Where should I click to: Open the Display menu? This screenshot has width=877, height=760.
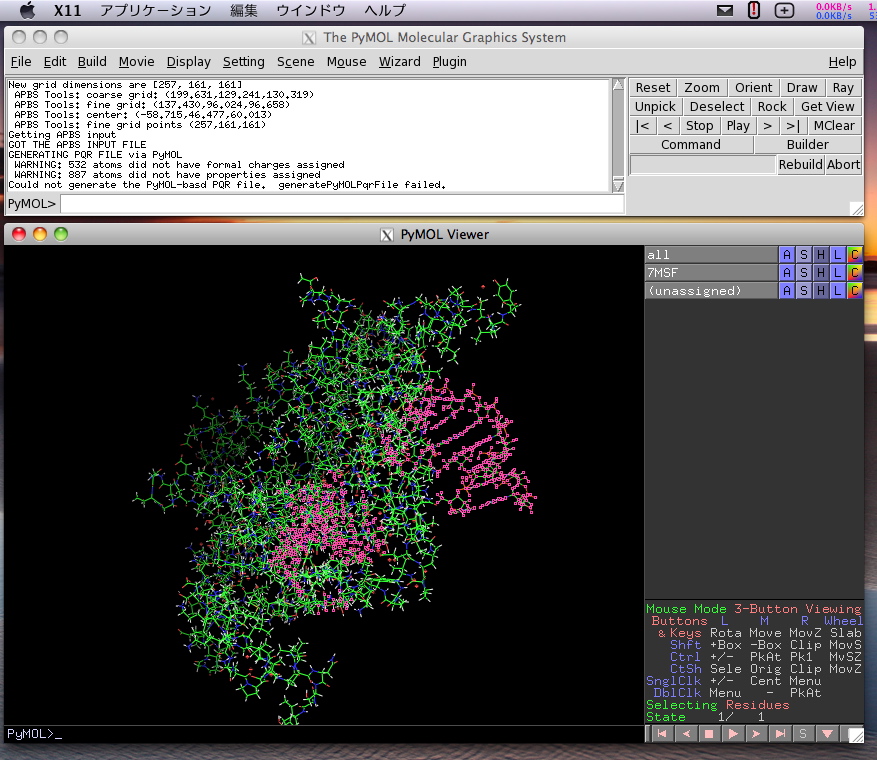point(188,62)
